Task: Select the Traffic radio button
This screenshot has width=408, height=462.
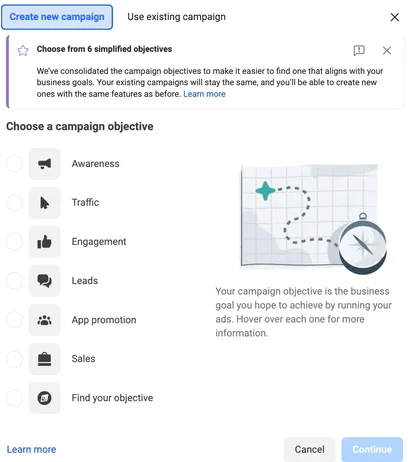Action: [x=14, y=203]
